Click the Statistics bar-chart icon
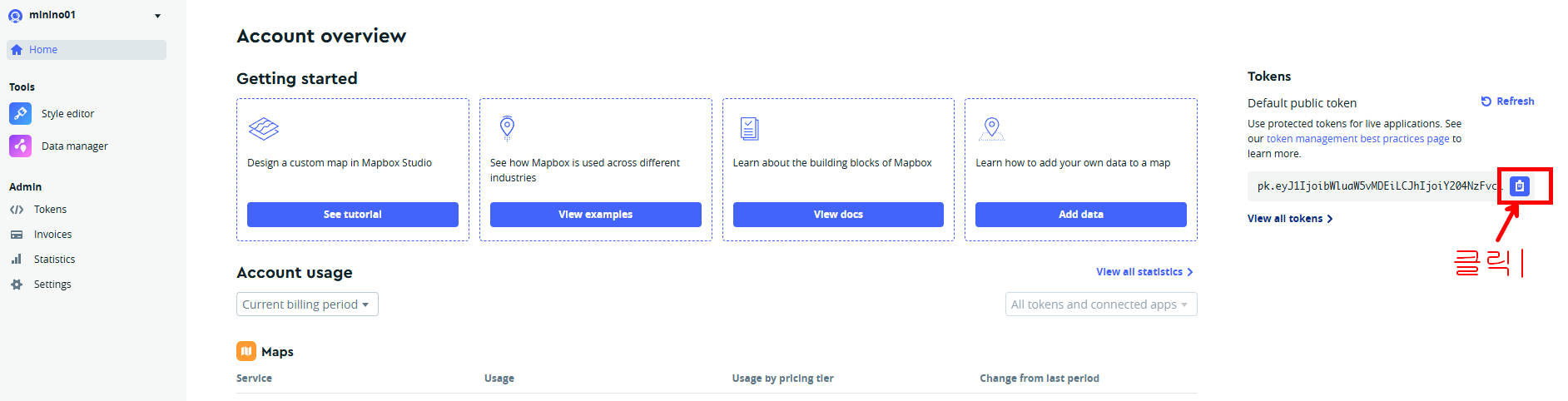 (17, 260)
